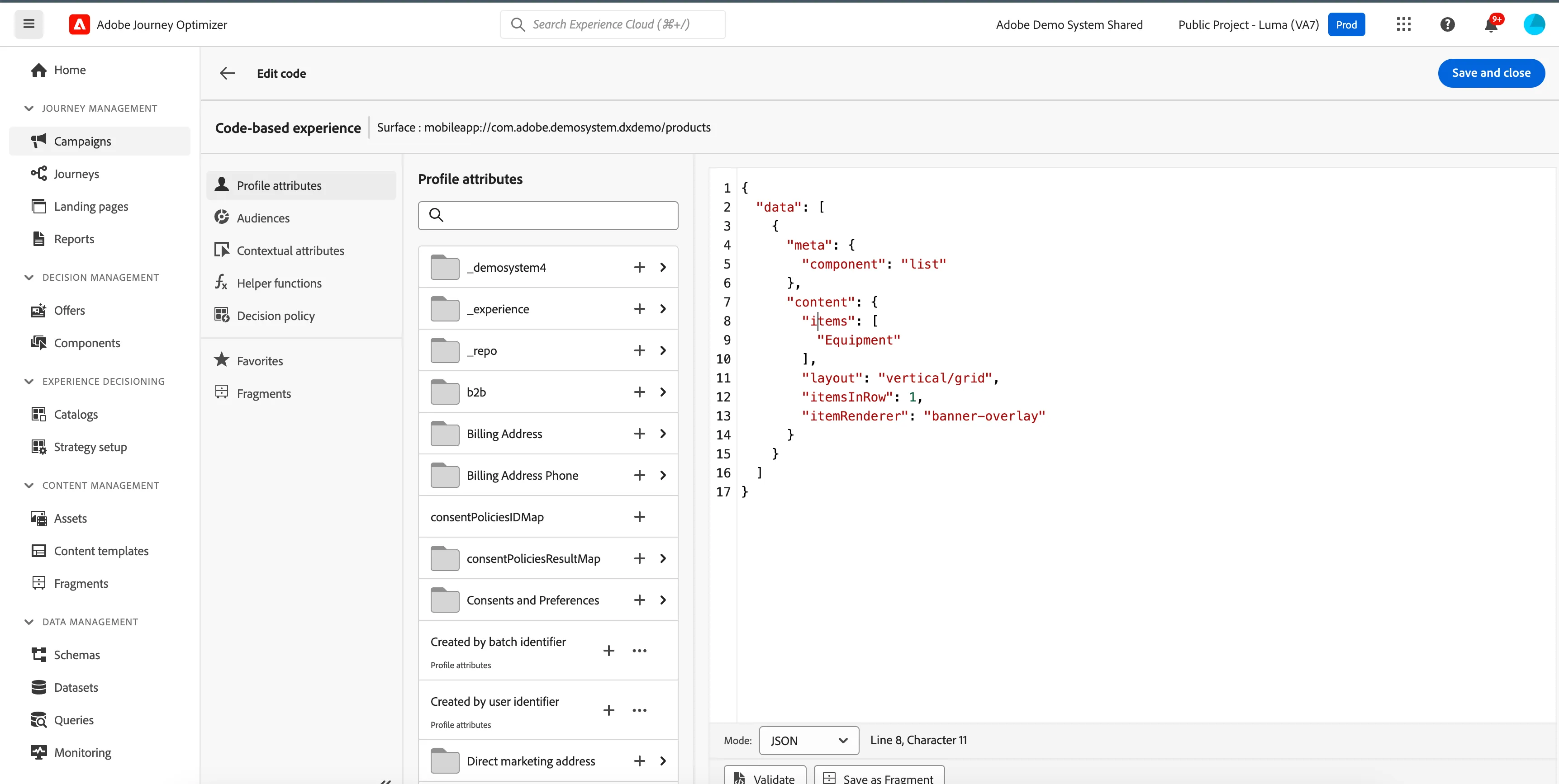
Task: Click Save and close
Action: click(x=1491, y=73)
